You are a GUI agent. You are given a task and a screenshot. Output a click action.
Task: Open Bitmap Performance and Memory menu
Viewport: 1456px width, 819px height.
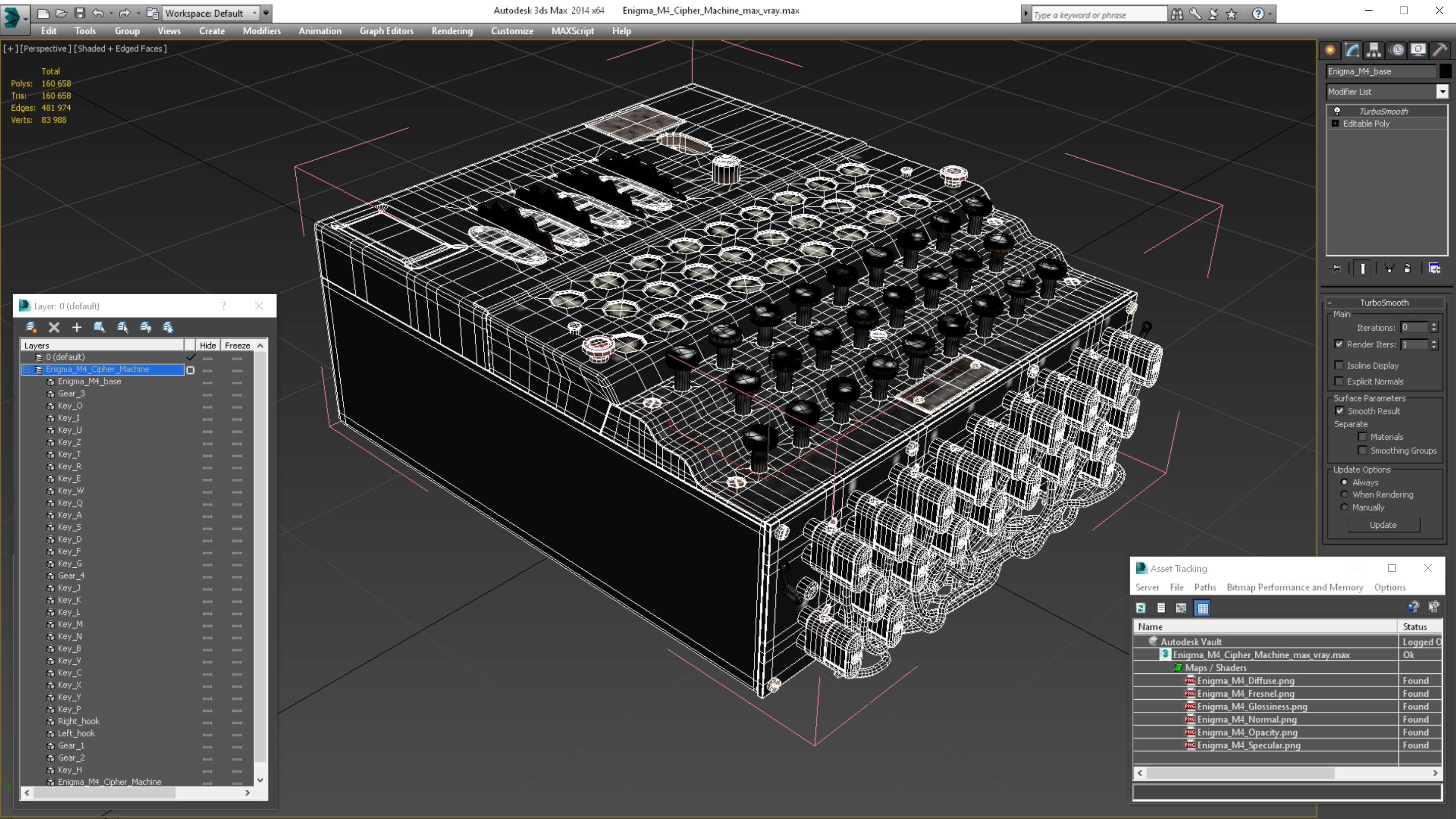[1294, 587]
